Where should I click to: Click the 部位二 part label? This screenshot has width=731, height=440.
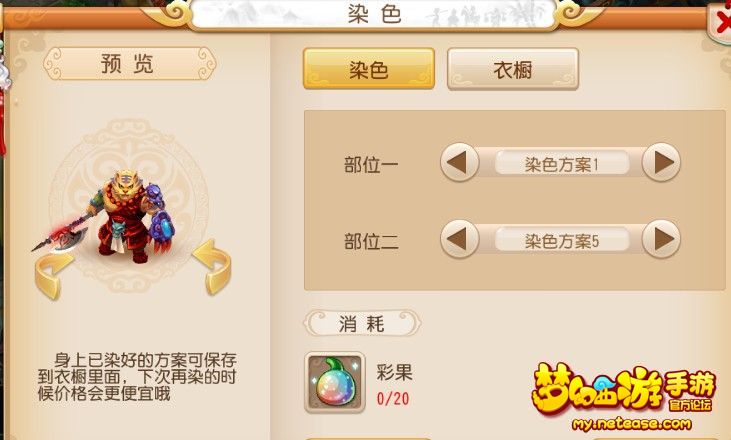(x=371, y=241)
